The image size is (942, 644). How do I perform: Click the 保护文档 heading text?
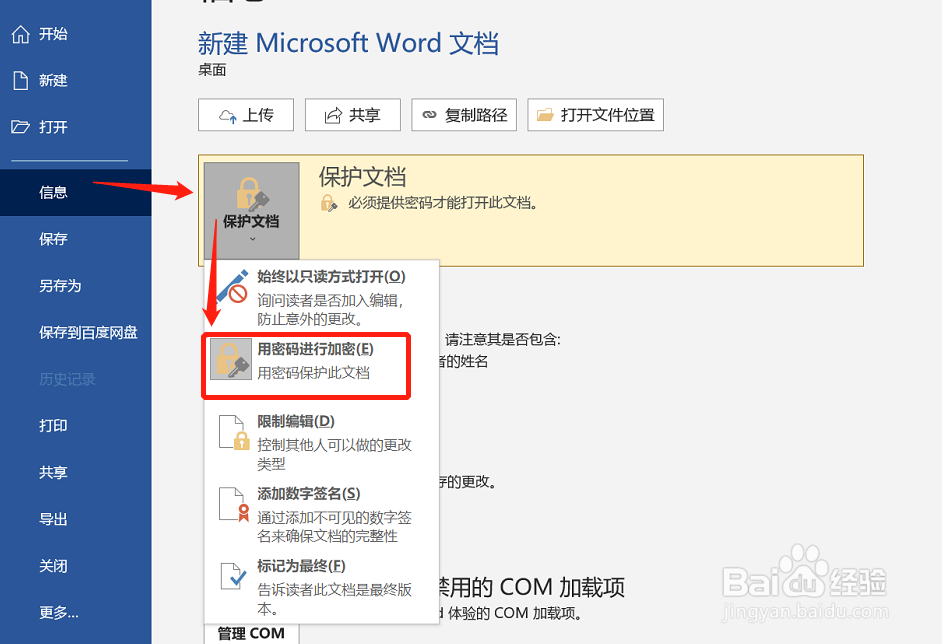coord(362,177)
